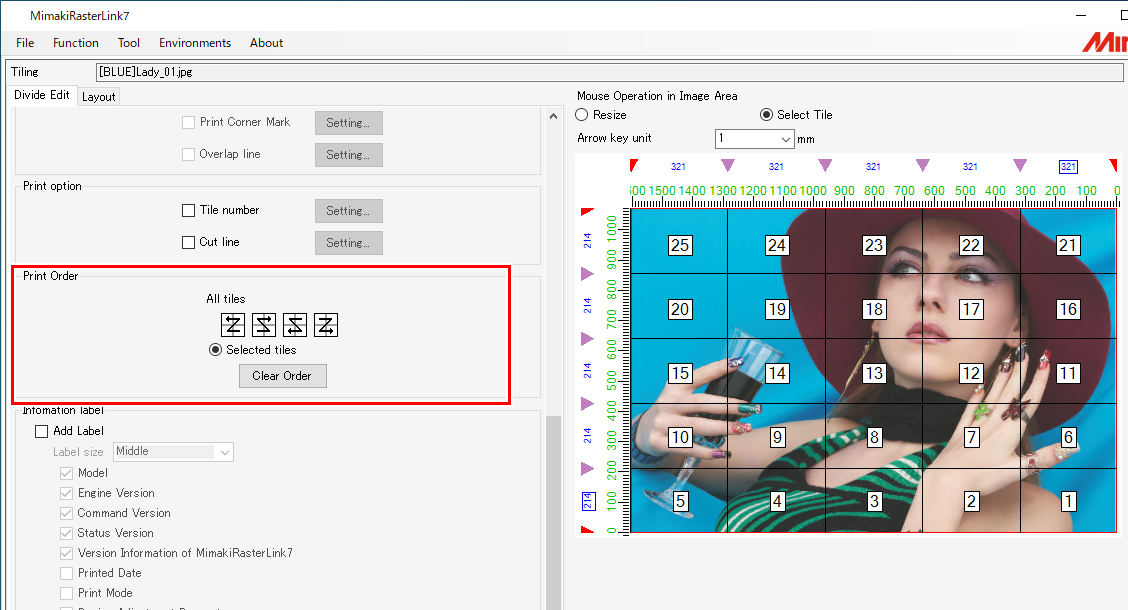Select the third print order pattern icon

point(293,324)
